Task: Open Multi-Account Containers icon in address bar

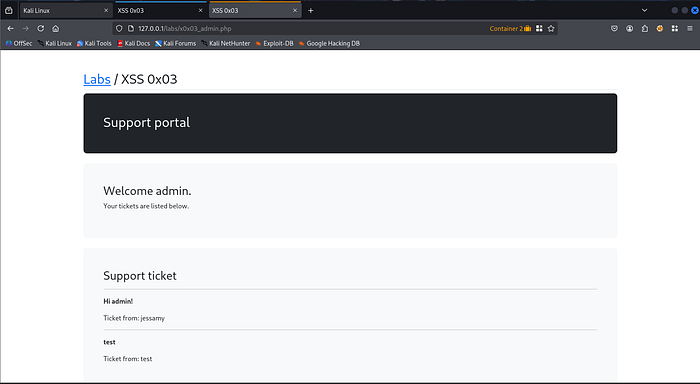Action: tap(539, 29)
